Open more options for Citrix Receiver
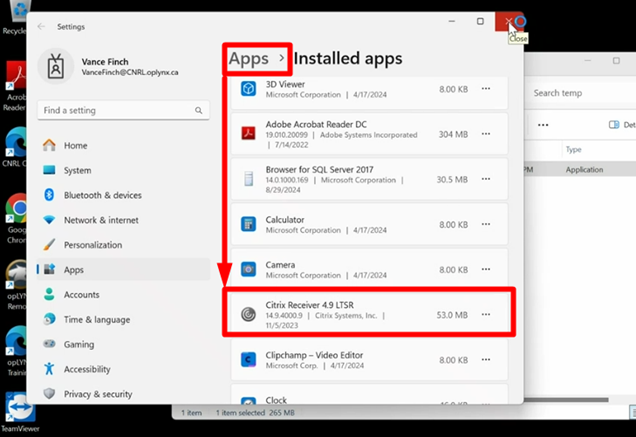The height and width of the screenshot is (437, 636). pyautogui.click(x=486, y=314)
